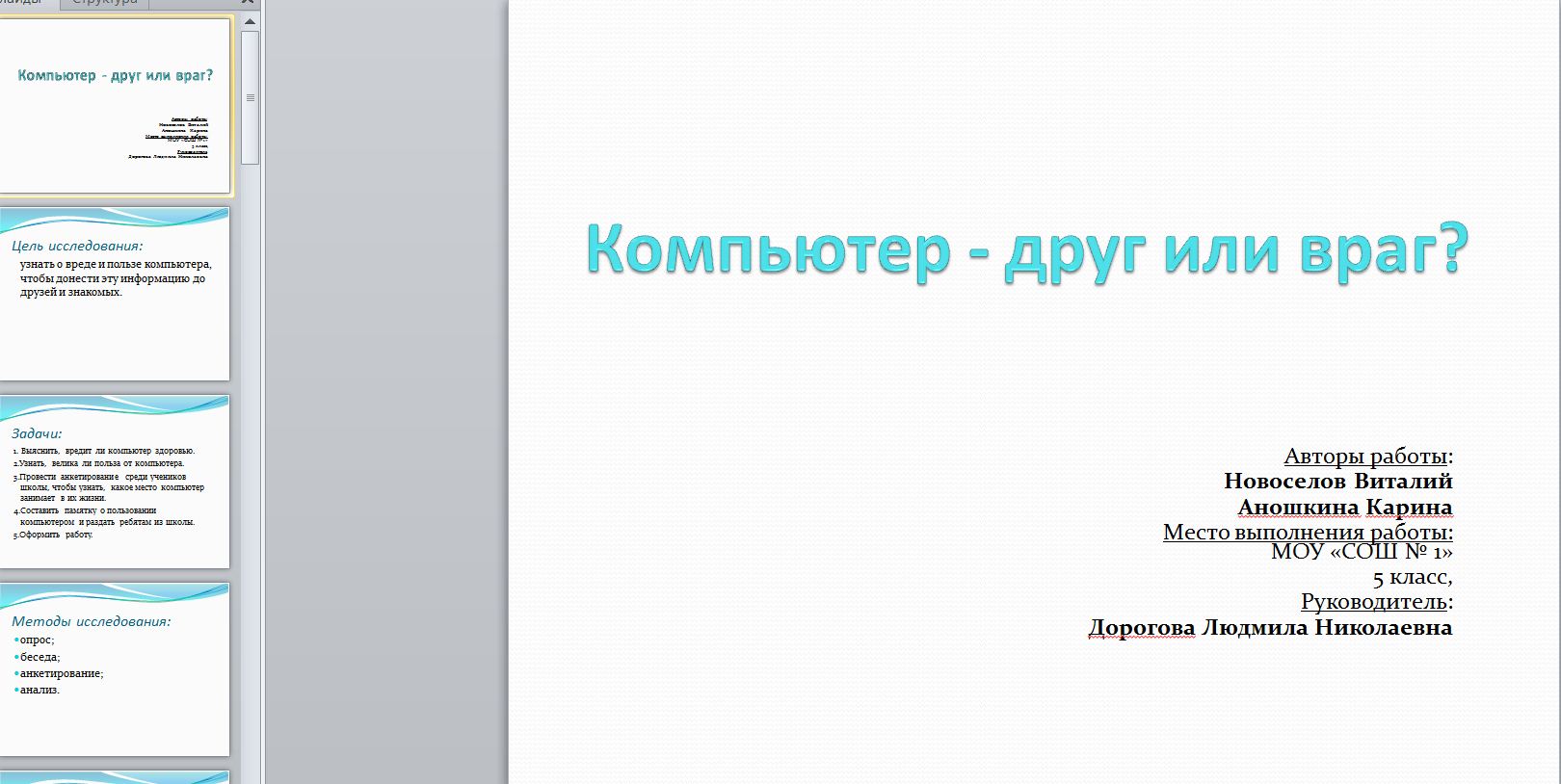
Task: Select the "Задачи" slide thumbnail
Action: click(x=115, y=482)
